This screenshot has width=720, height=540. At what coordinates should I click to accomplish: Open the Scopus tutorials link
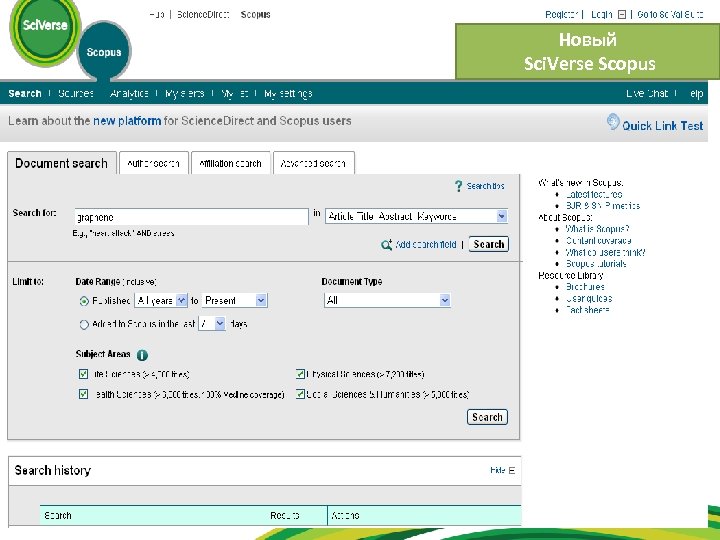596,264
